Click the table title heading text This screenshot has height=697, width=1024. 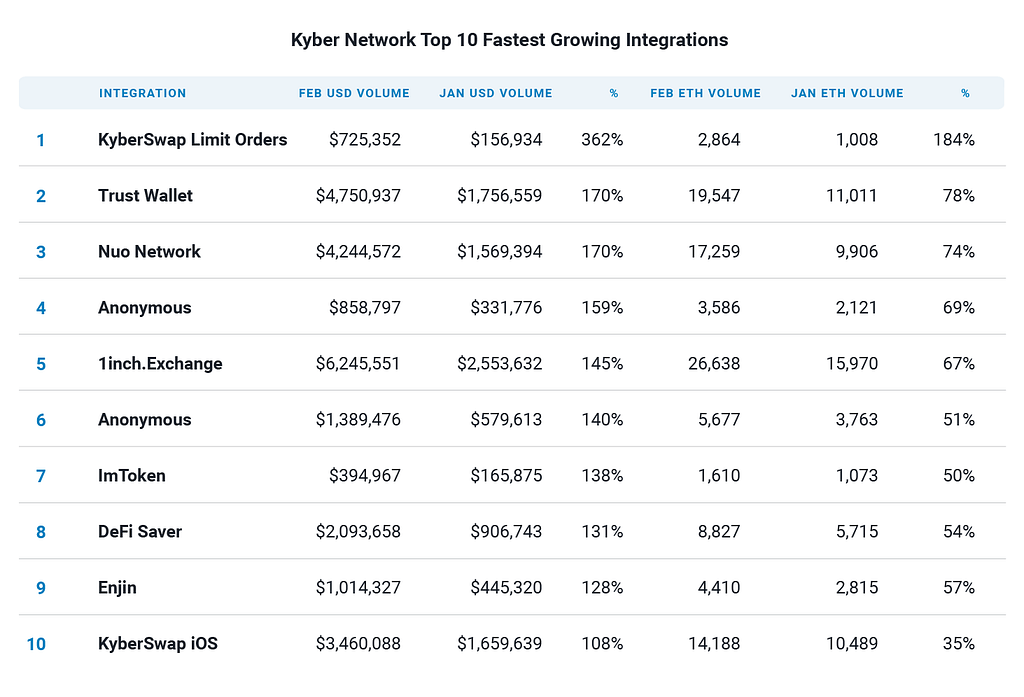(x=509, y=40)
